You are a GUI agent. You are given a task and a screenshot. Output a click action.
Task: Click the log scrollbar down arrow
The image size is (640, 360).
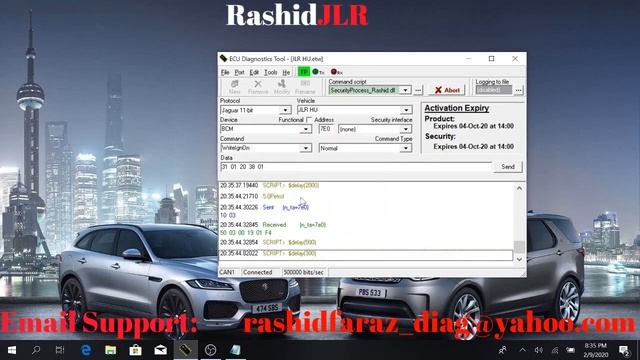[519, 259]
